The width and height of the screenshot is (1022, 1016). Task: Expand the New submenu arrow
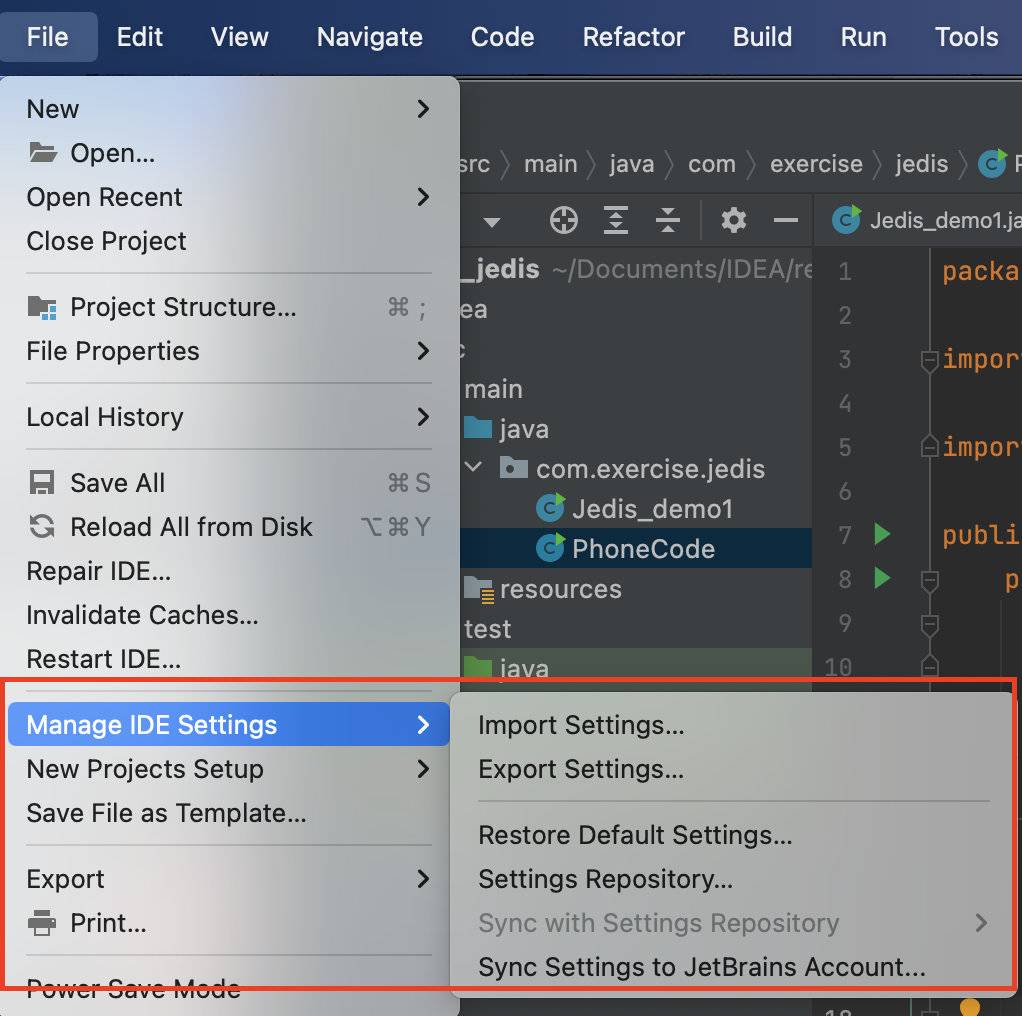423,109
